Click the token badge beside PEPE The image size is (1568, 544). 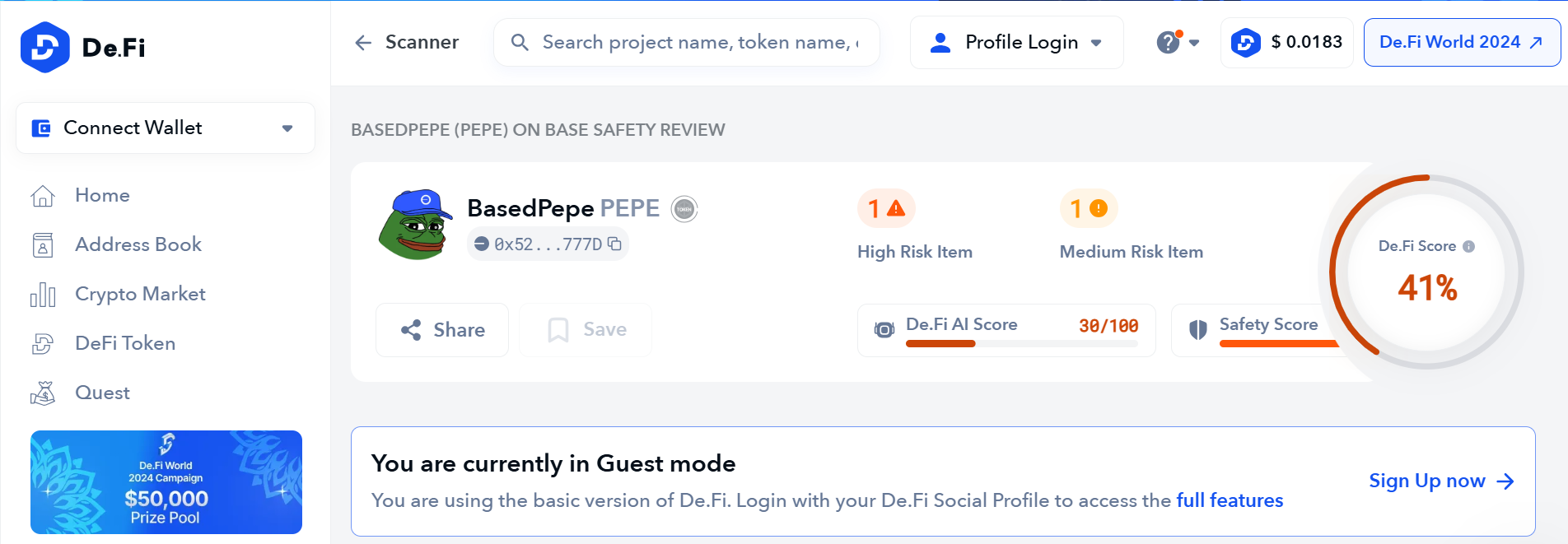(684, 209)
